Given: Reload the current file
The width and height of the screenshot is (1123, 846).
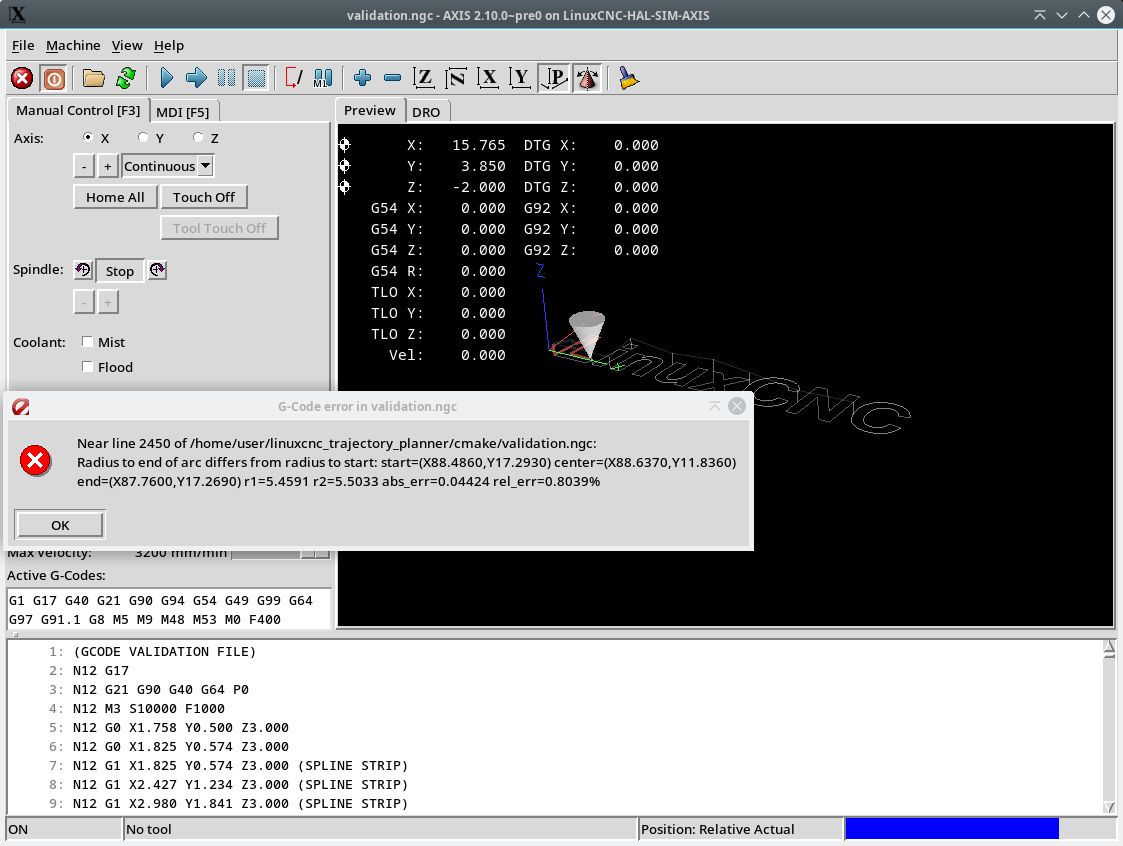Looking at the screenshot, I should point(126,78).
